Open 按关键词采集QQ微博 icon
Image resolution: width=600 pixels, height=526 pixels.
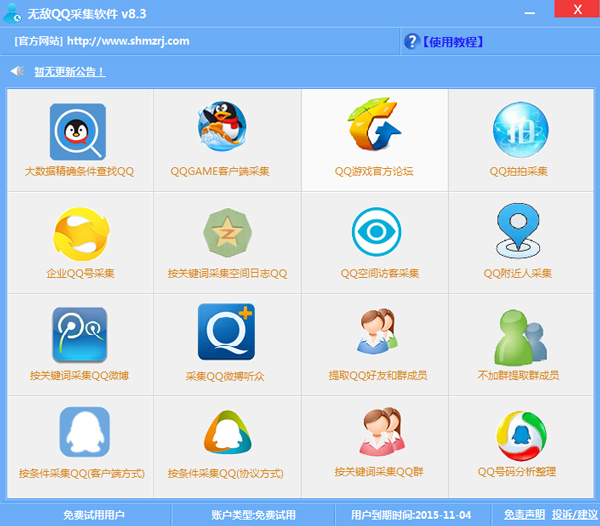(80, 335)
